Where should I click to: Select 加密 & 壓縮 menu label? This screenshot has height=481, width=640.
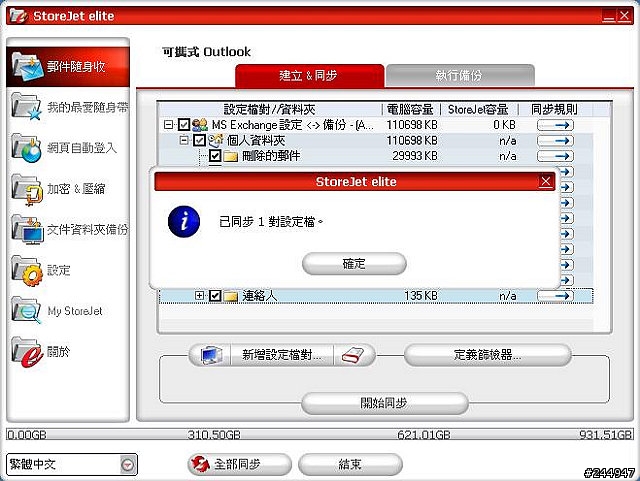coord(76,189)
